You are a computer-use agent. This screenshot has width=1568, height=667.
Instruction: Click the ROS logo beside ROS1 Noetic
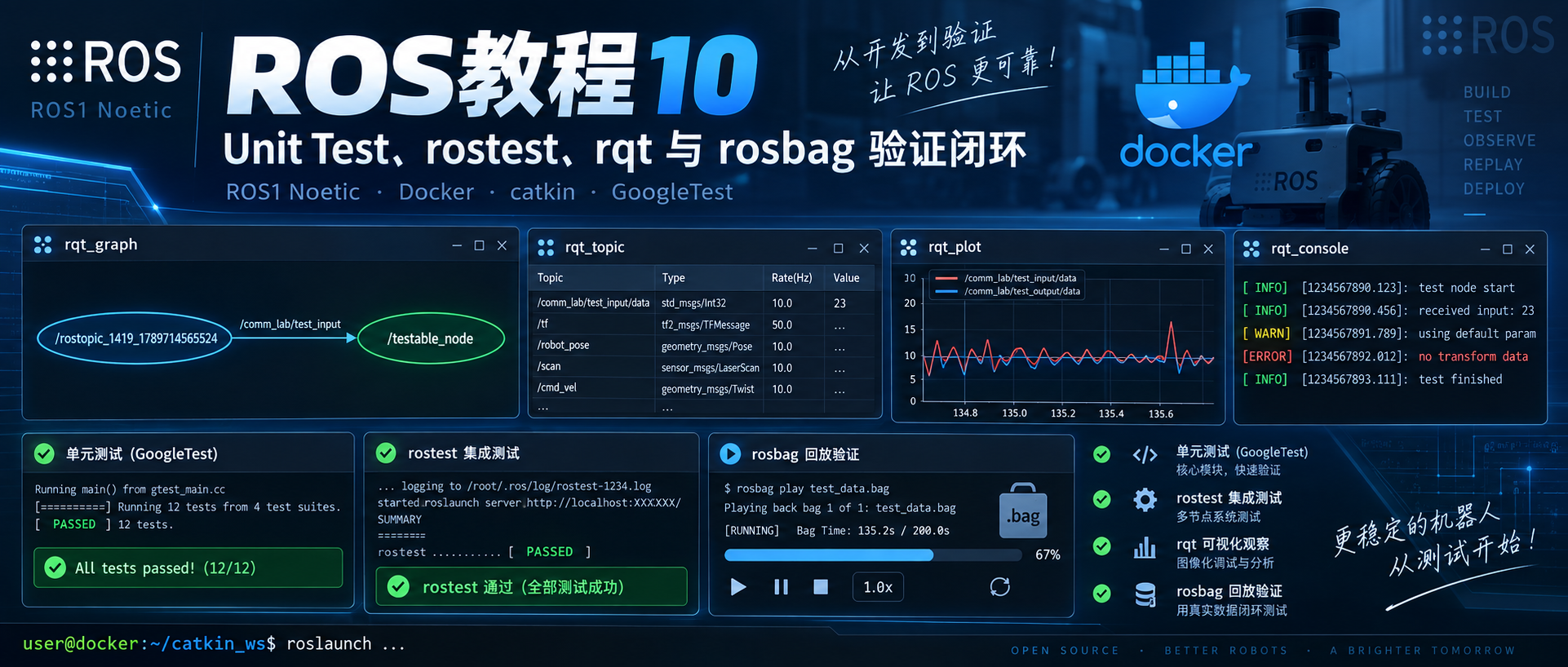tap(105, 62)
